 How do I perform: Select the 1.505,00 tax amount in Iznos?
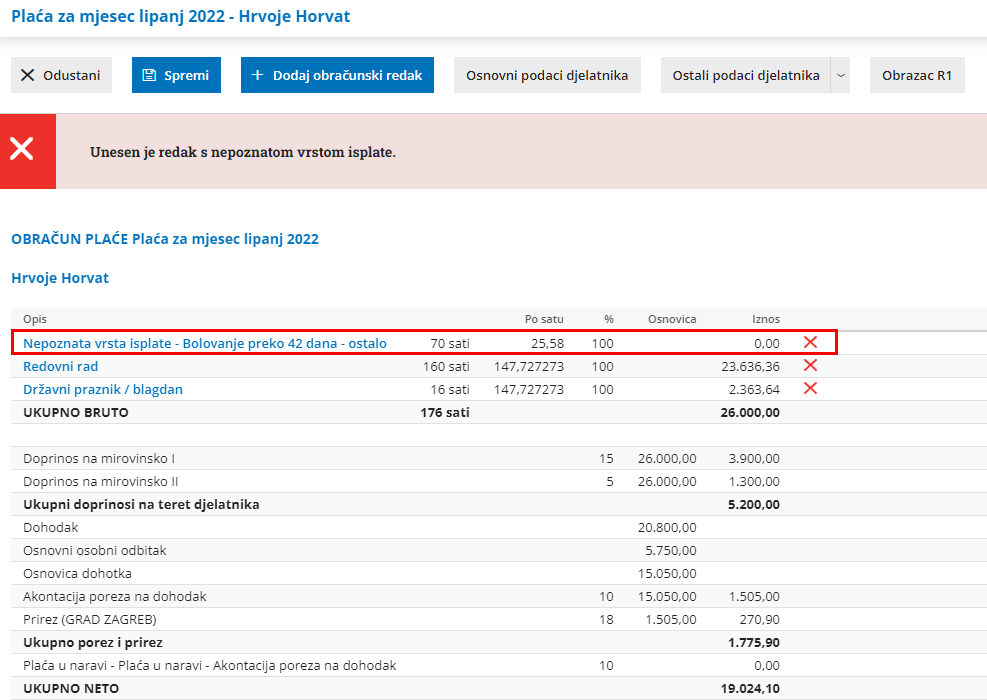coord(754,596)
